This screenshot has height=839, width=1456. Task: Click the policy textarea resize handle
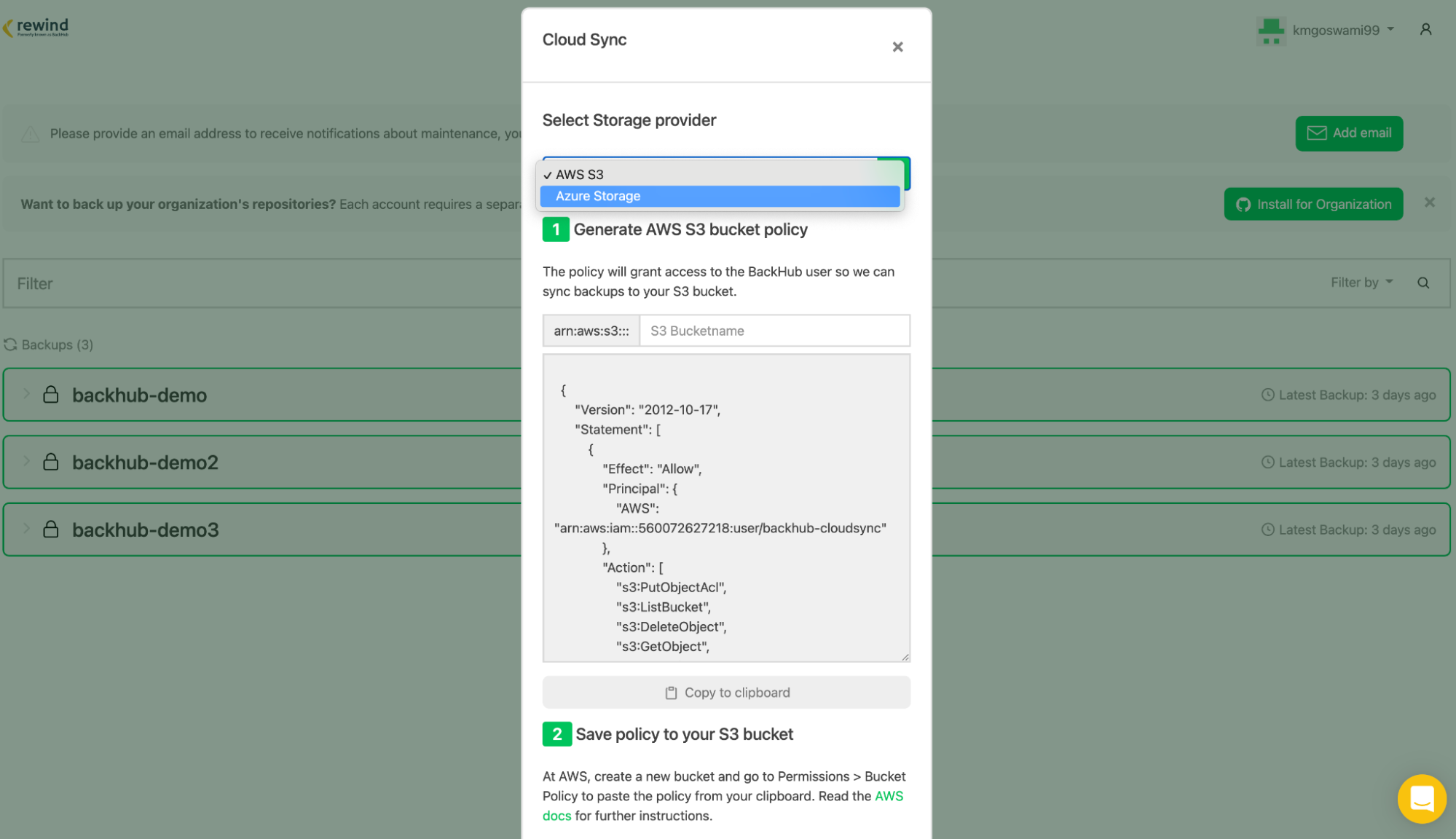coord(905,657)
